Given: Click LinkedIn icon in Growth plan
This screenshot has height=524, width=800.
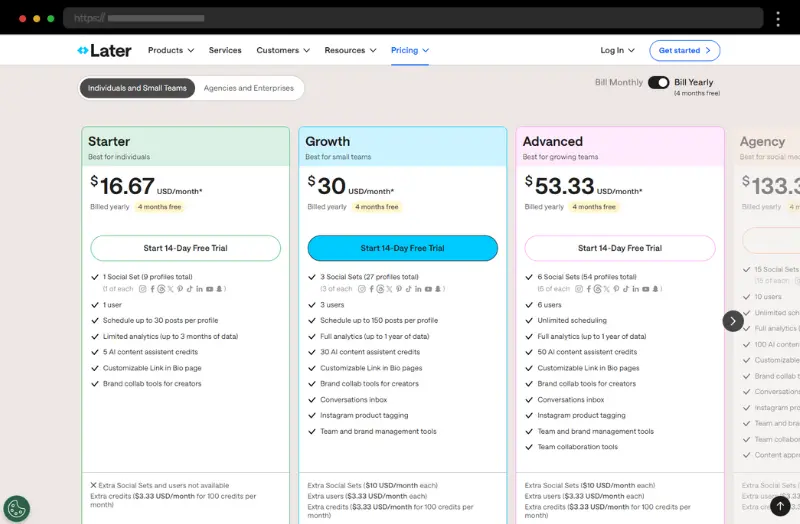Looking at the screenshot, I should click(x=418, y=289).
